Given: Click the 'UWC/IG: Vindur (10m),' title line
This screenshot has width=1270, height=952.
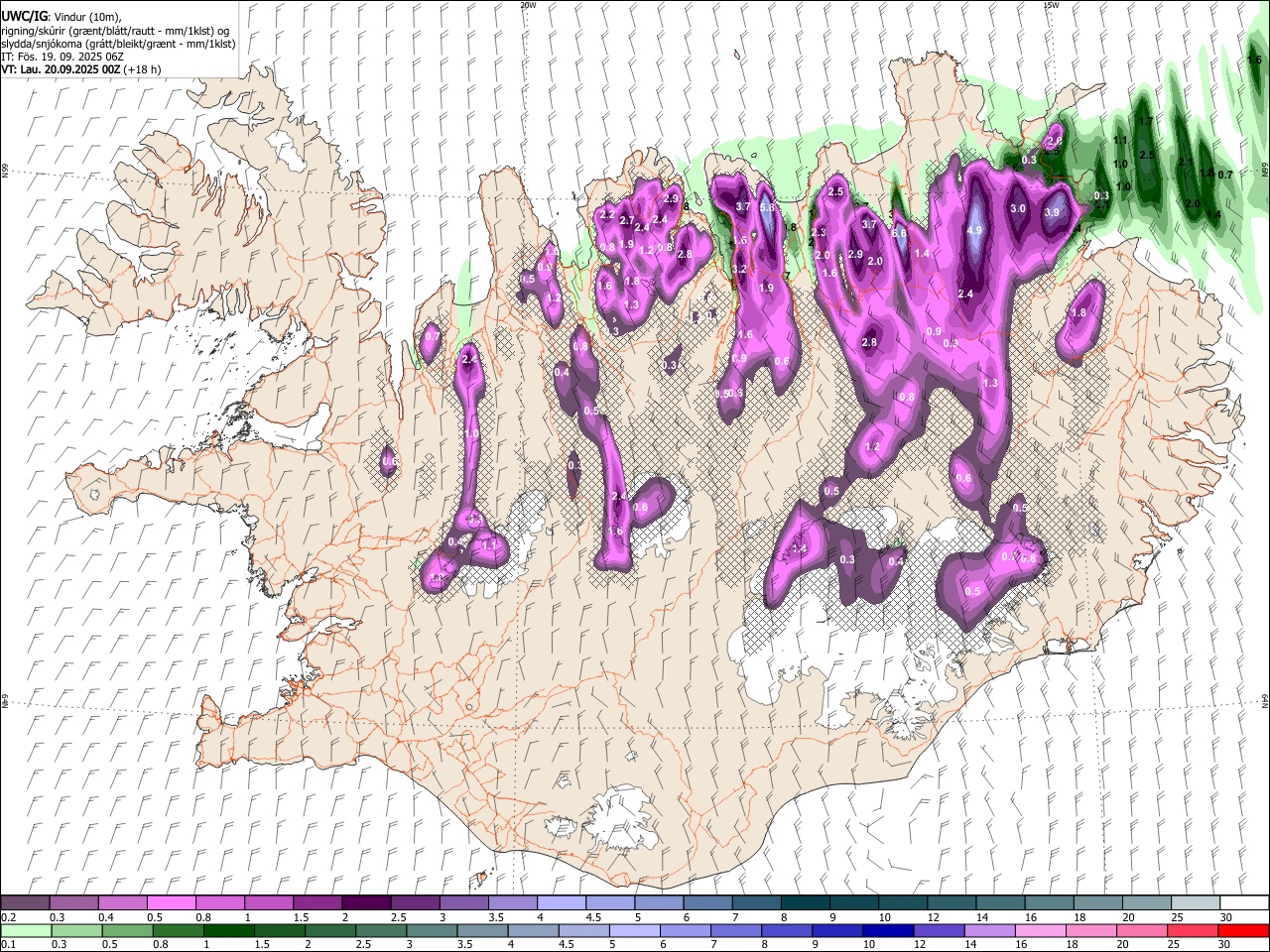Looking at the screenshot, I should click(60, 17).
